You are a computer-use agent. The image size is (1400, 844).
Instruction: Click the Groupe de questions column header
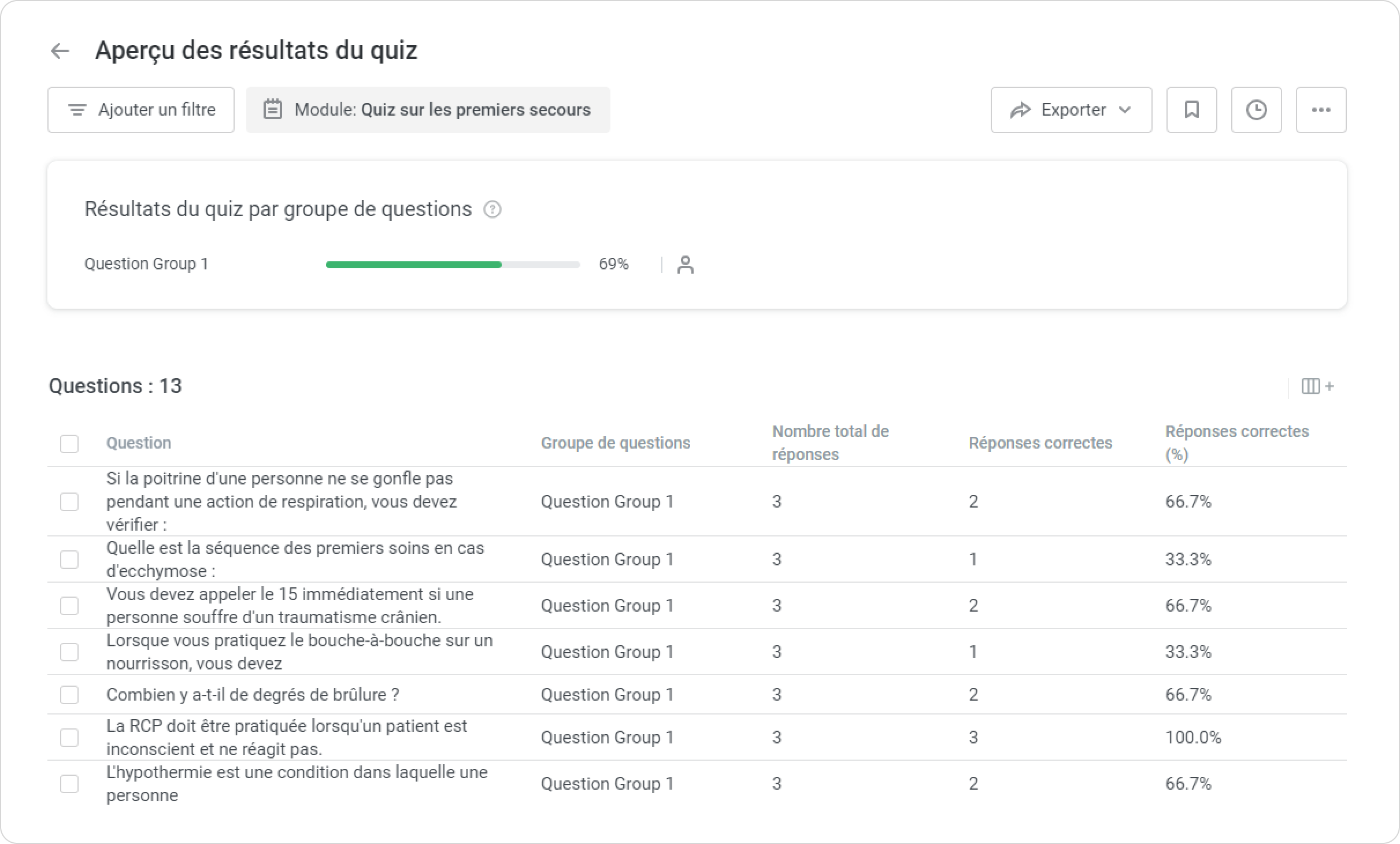(x=615, y=443)
